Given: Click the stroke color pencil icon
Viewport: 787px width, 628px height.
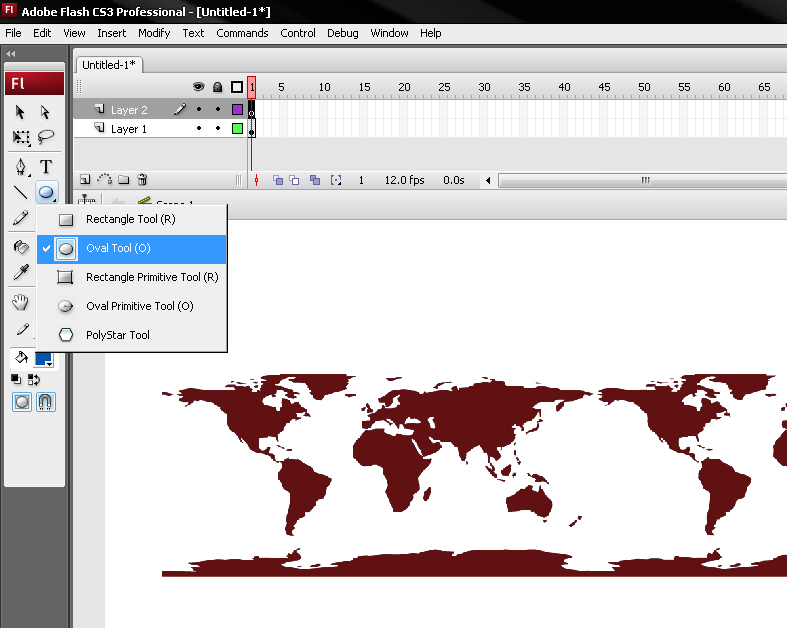Looking at the screenshot, I should click(23, 329).
